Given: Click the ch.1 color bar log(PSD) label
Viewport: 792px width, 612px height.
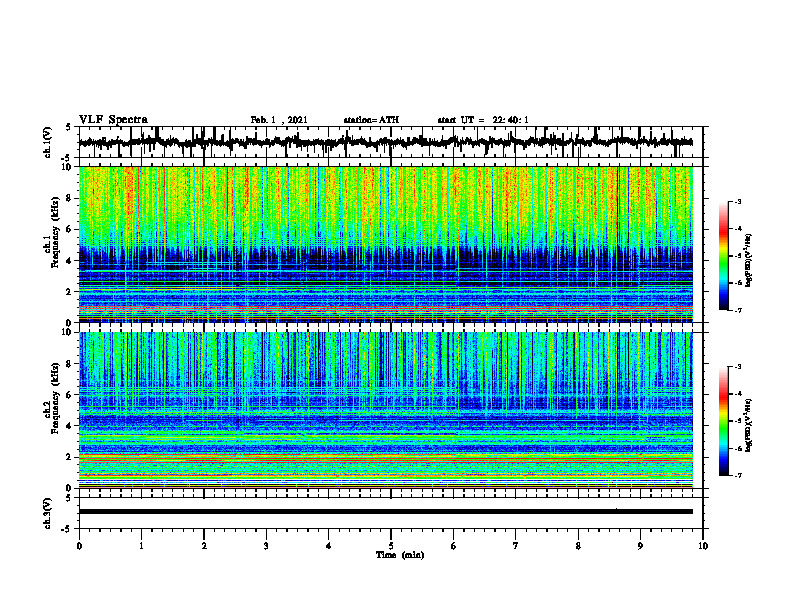Looking at the screenshot, I should (749, 260).
